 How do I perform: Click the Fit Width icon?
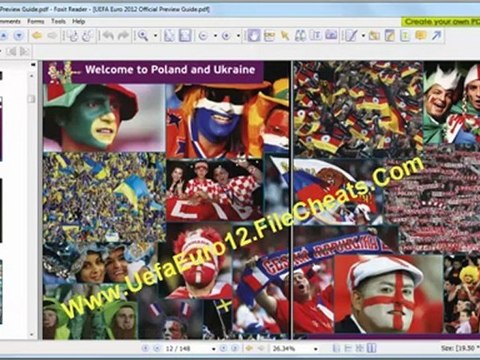(185, 36)
